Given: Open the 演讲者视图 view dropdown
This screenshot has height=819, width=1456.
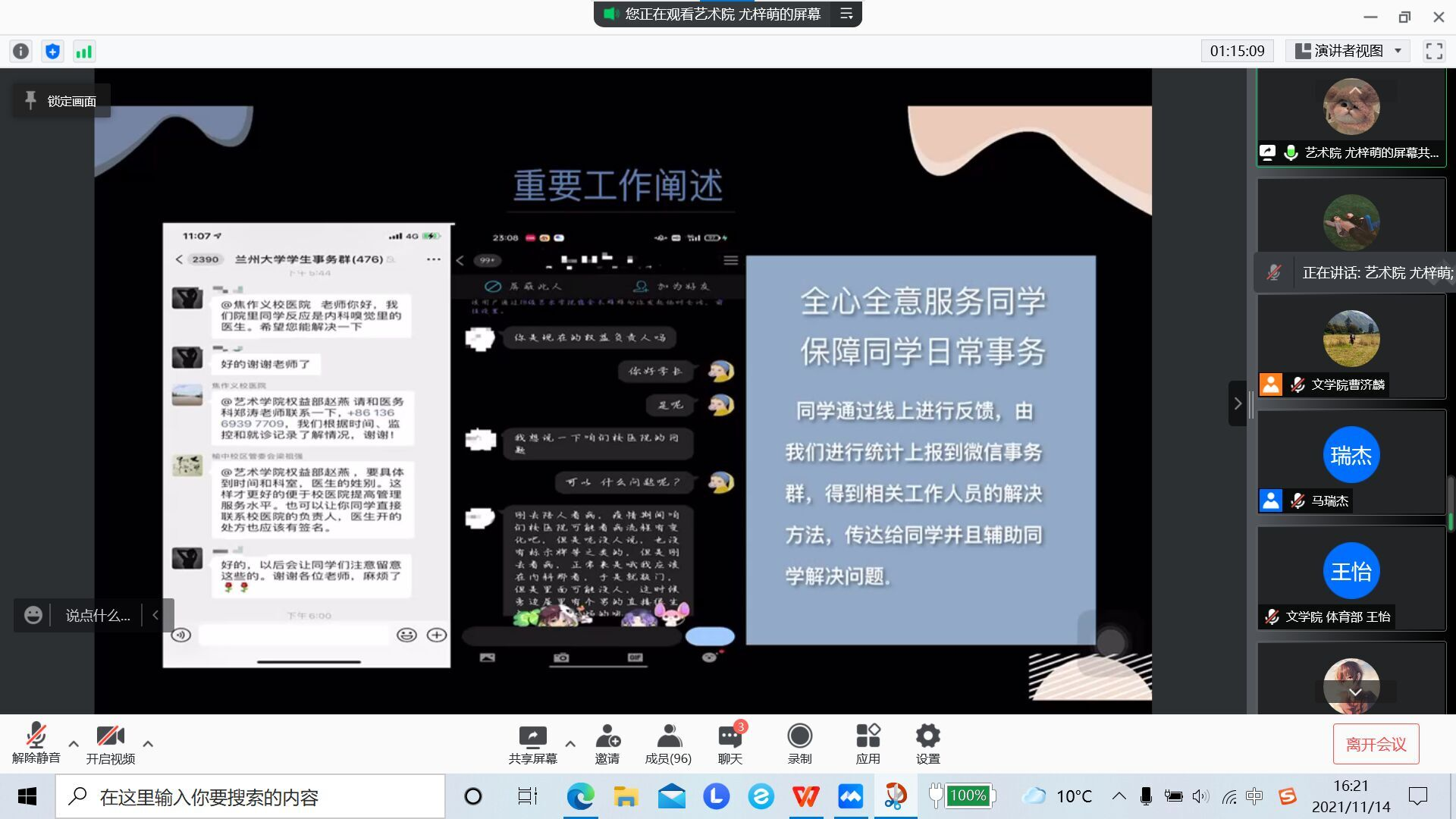Looking at the screenshot, I should pos(1347,51).
